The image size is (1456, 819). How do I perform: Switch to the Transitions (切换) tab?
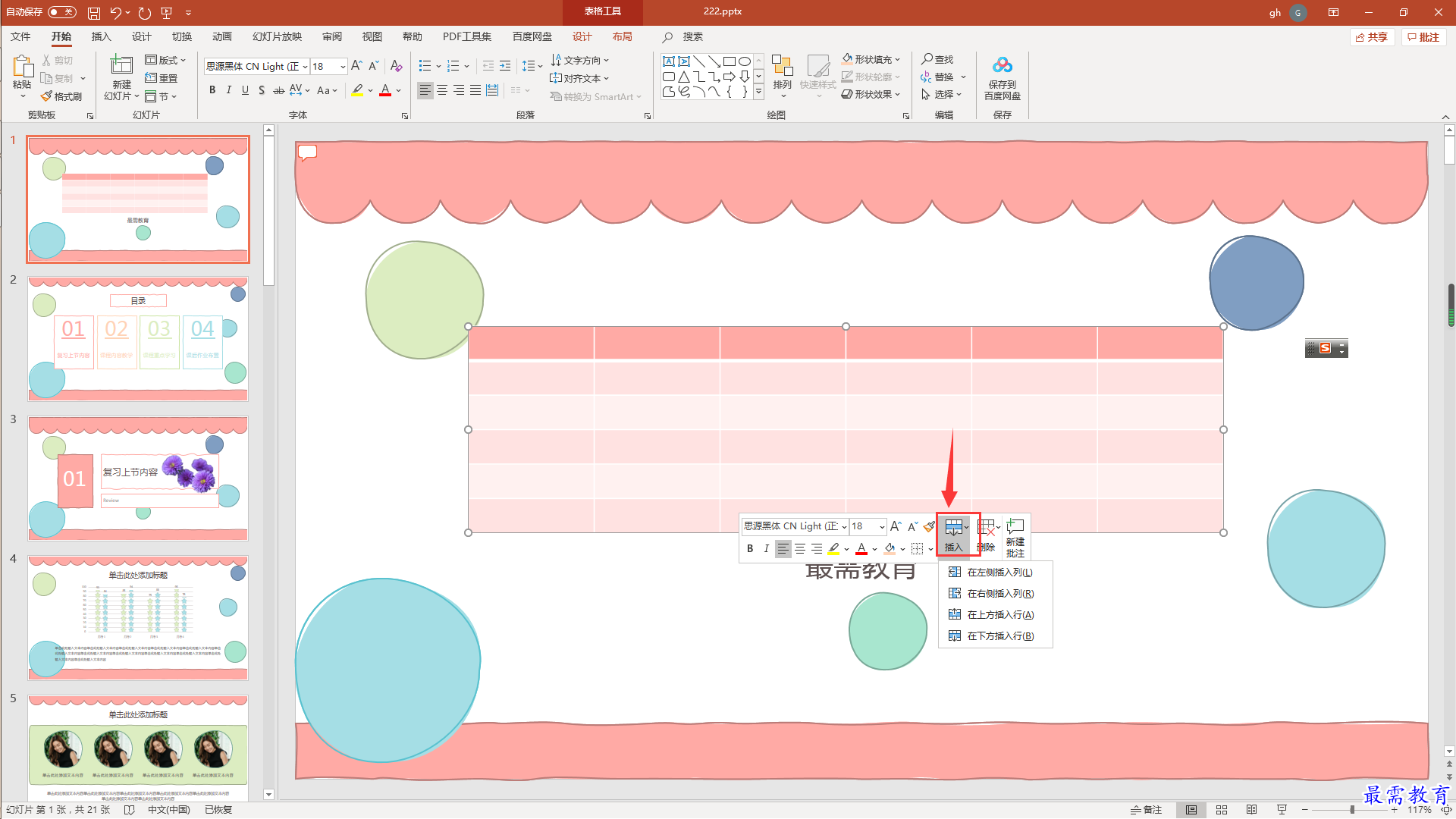182,36
